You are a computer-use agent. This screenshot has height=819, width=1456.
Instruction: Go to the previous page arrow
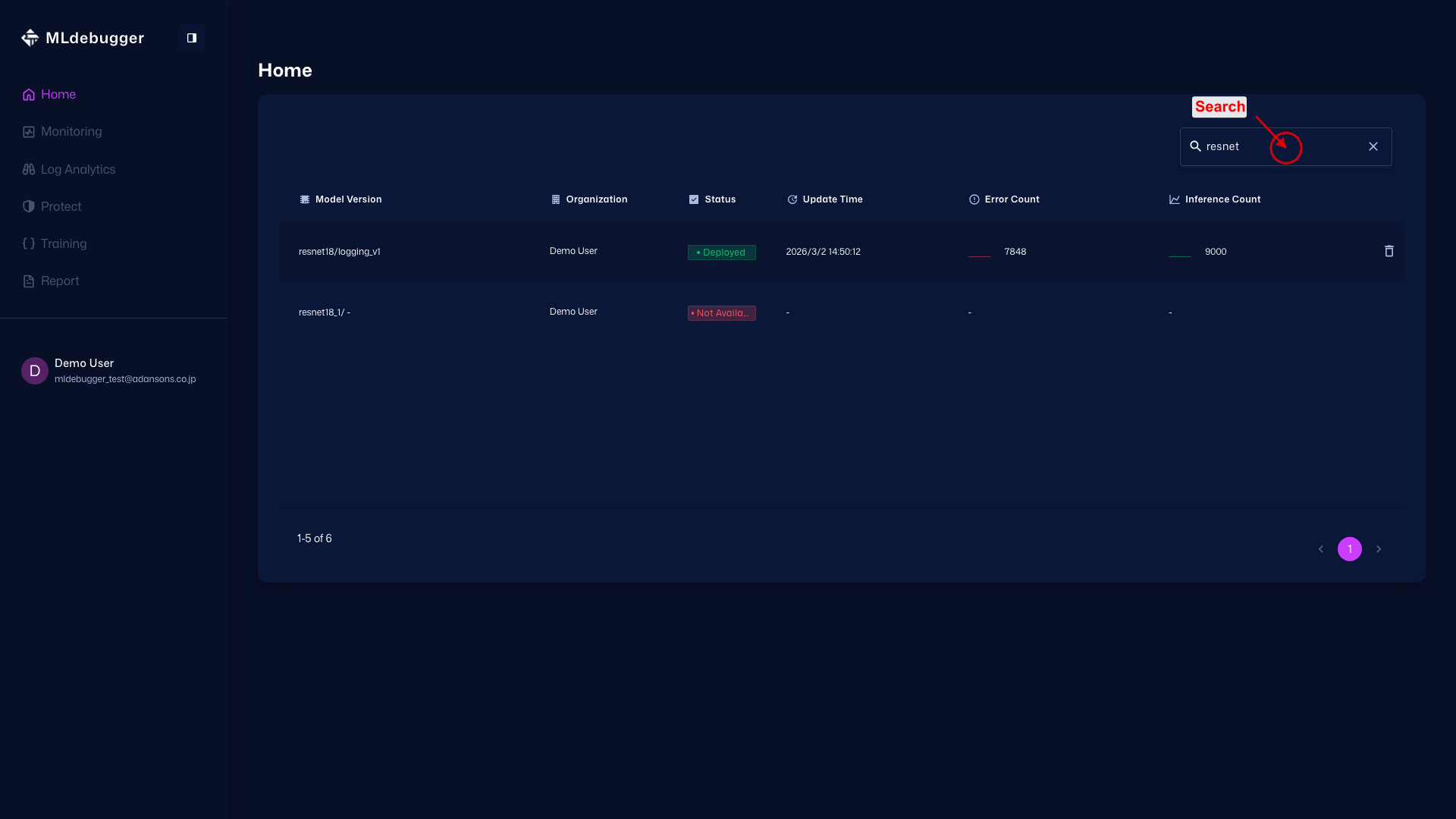(1321, 549)
